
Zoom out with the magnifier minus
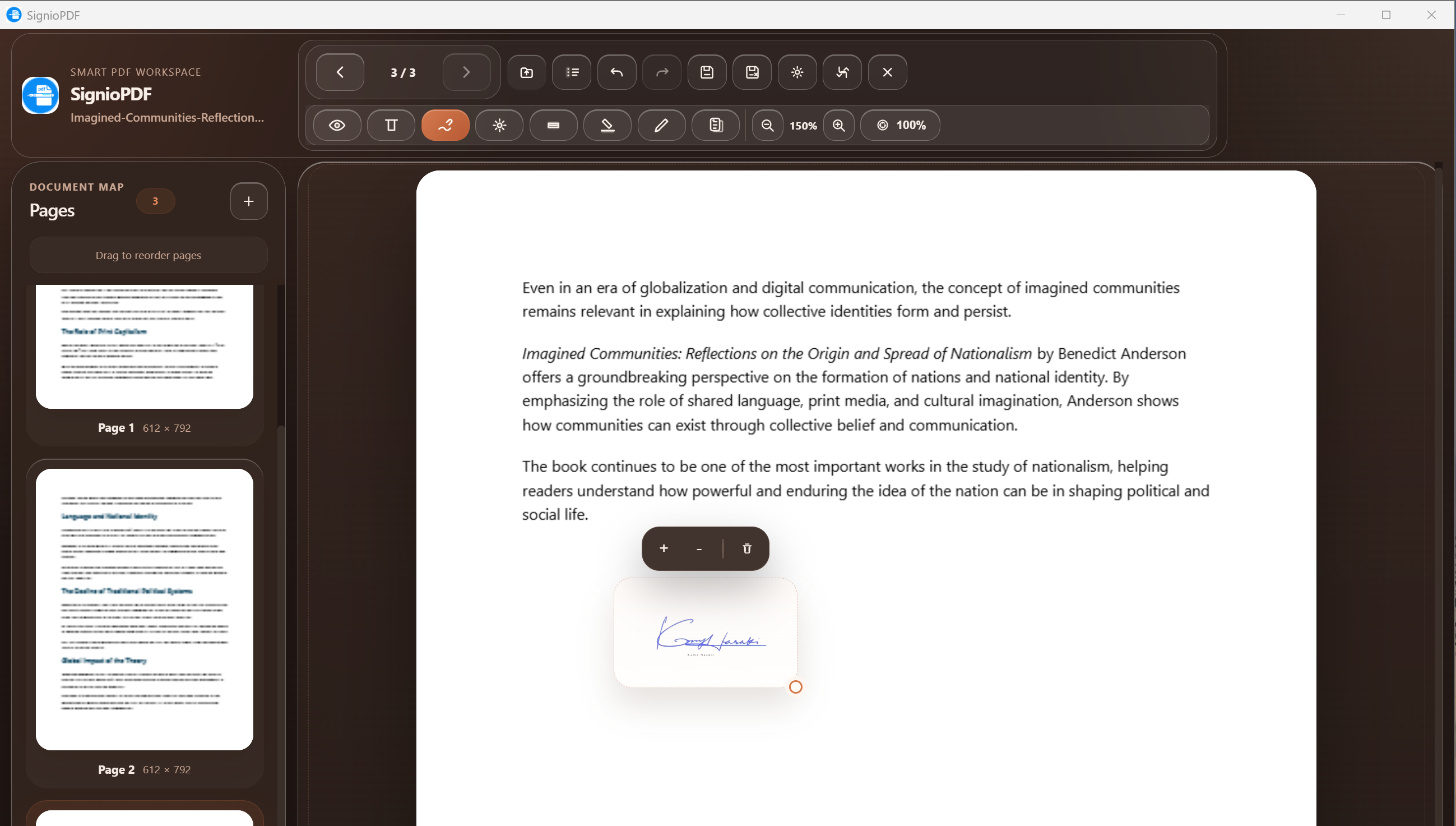[767, 125]
